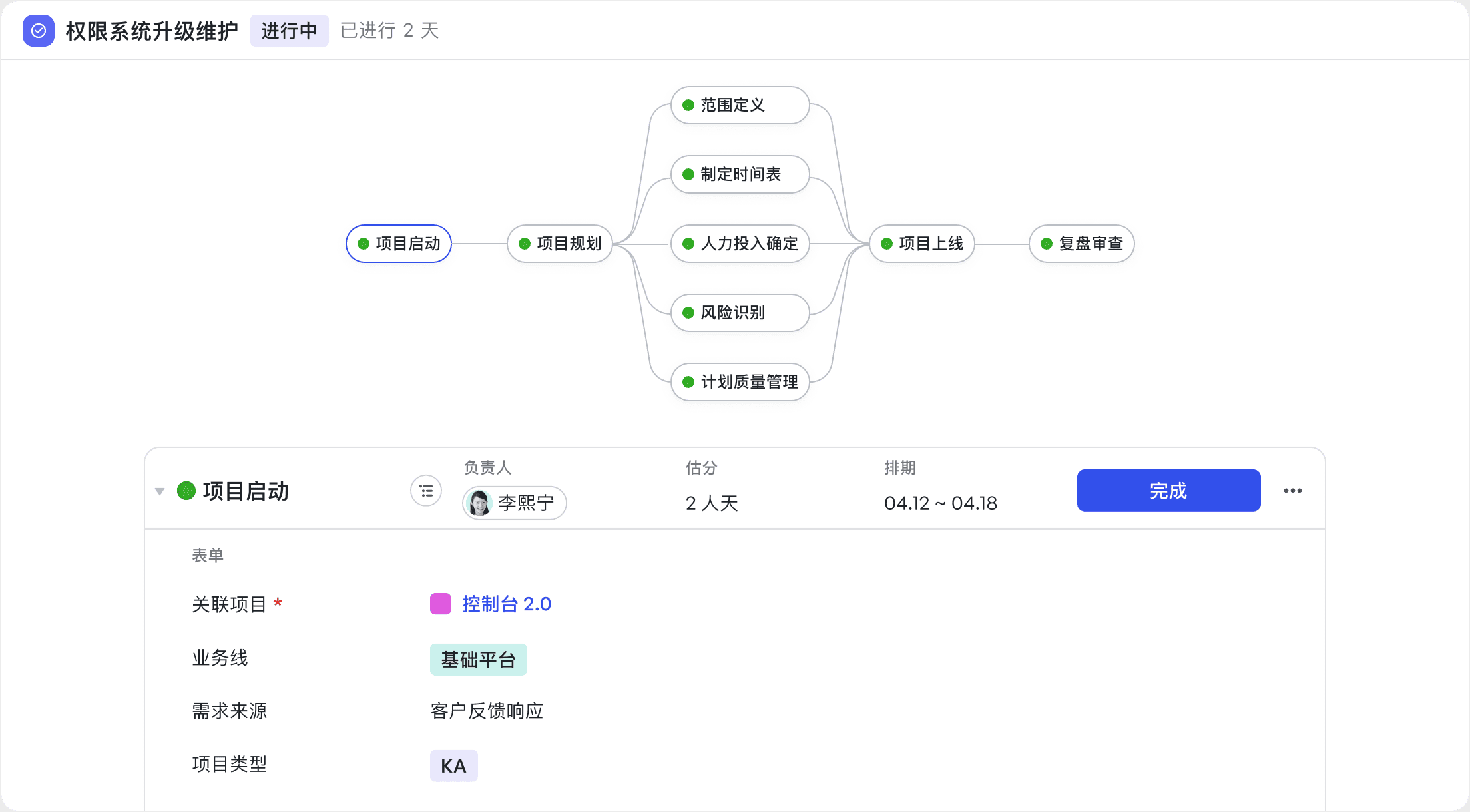Open the more options (…) menu on the card

click(x=1294, y=491)
